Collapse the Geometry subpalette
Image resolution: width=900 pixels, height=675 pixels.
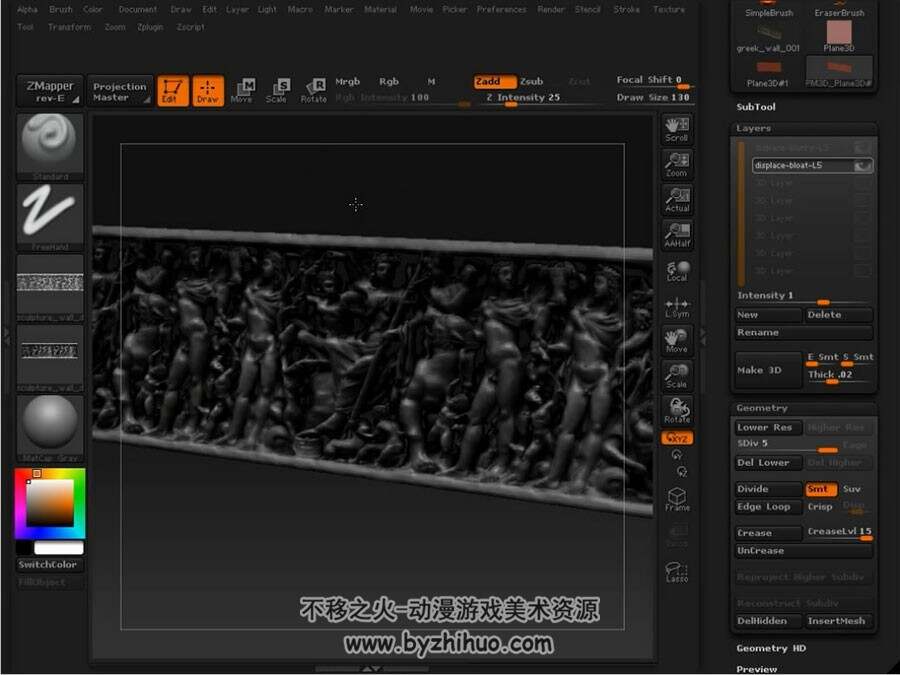coord(762,408)
